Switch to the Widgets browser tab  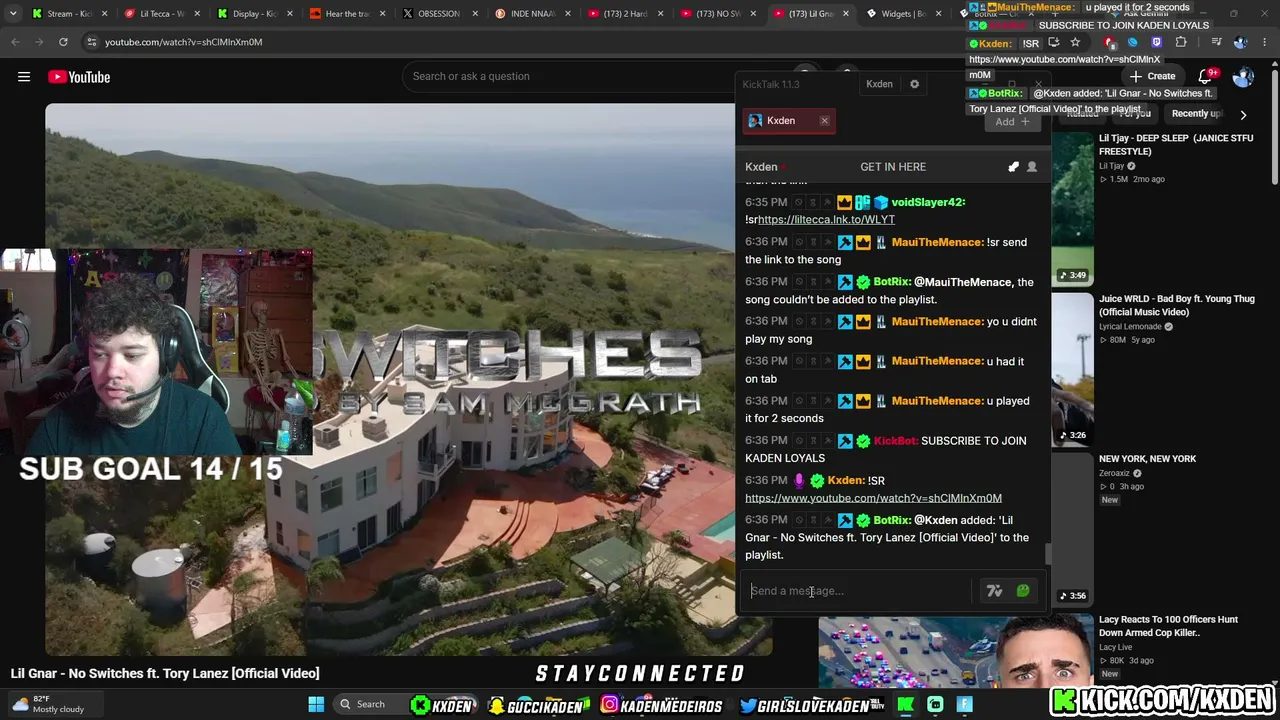point(902,14)
